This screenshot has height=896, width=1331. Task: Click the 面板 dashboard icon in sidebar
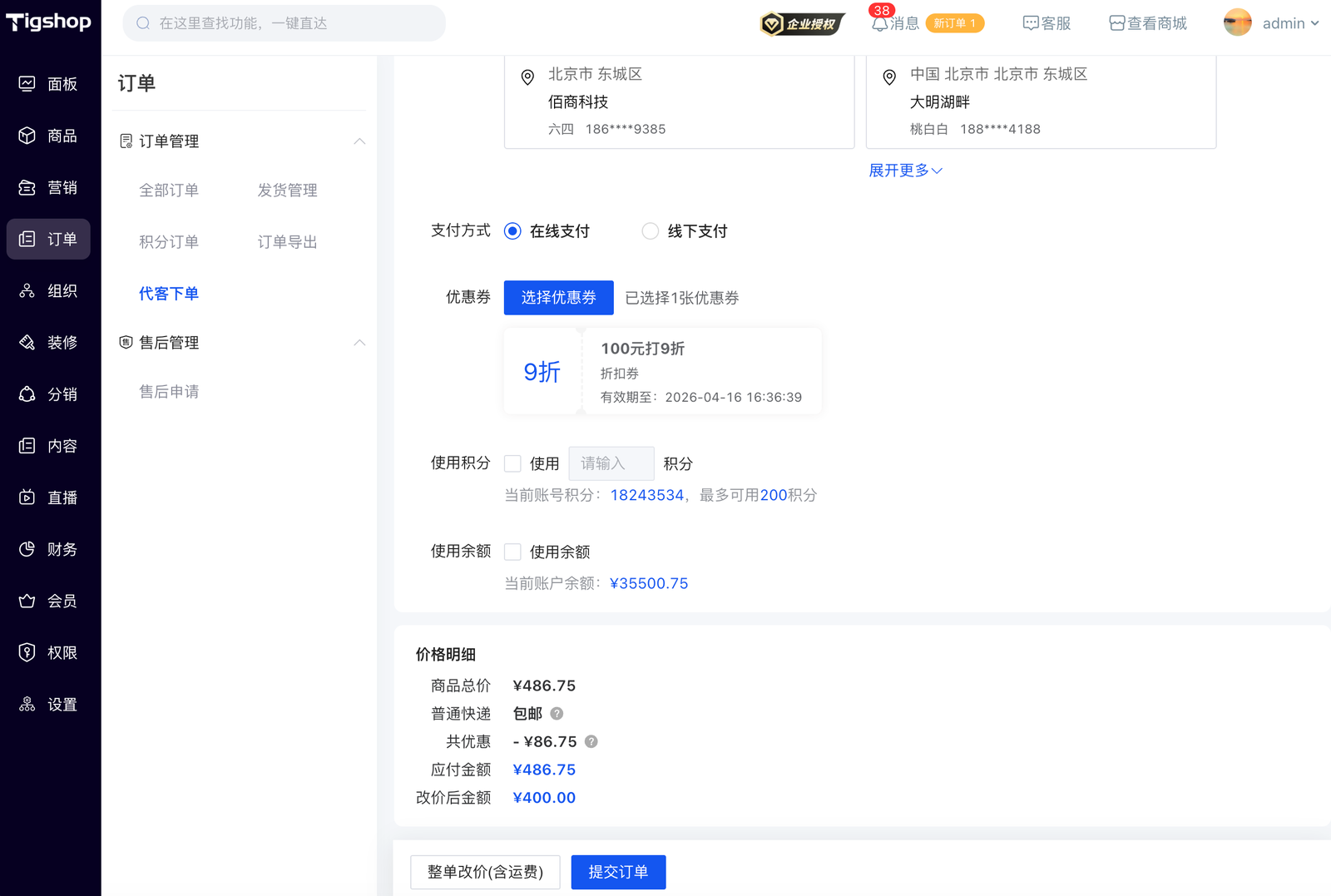[x=27, y=84]
